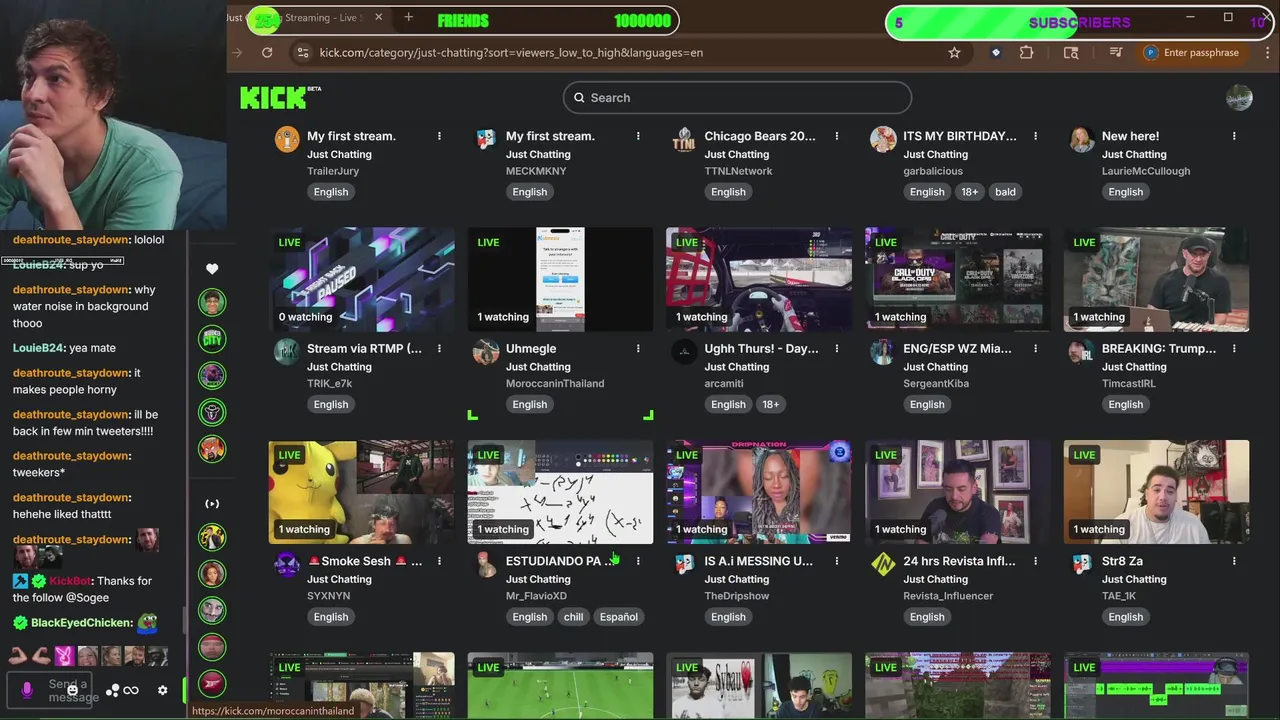This screenshot has width=1280, height=720.
Task: Open the user profile avatar in Kick header
Action: coord(1239,97)
